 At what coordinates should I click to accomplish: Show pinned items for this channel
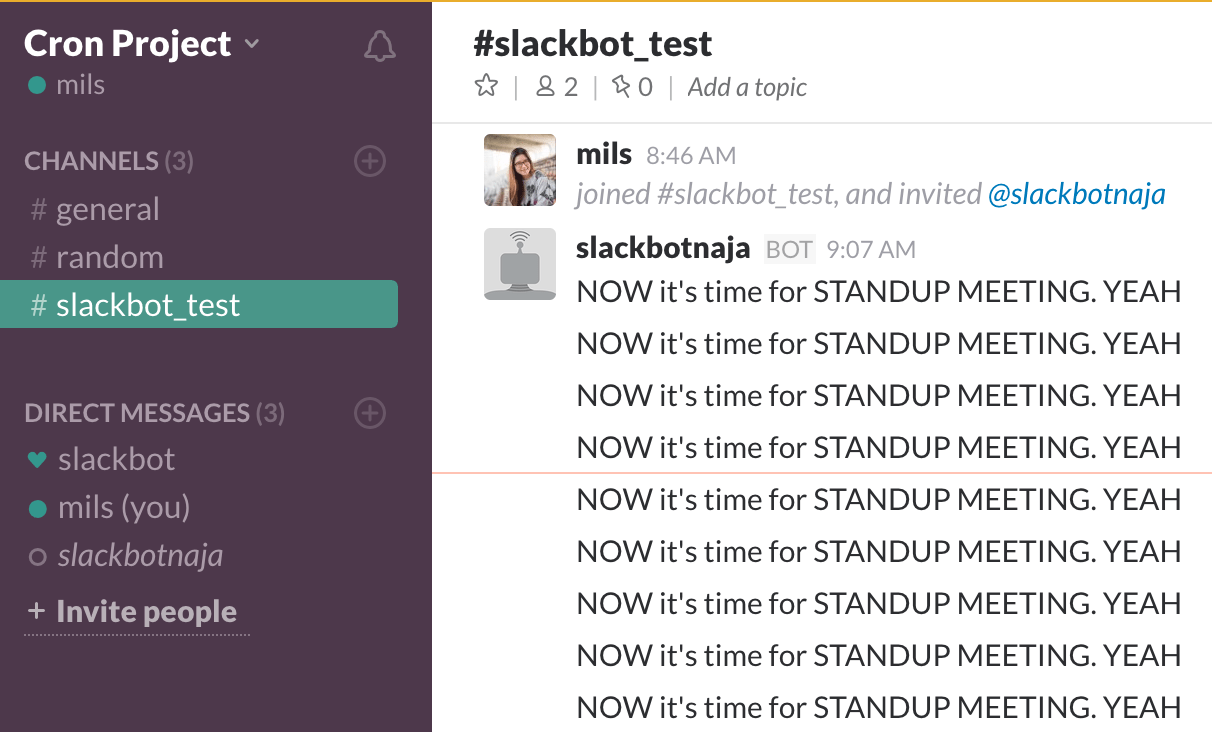(x=632, y=87)
